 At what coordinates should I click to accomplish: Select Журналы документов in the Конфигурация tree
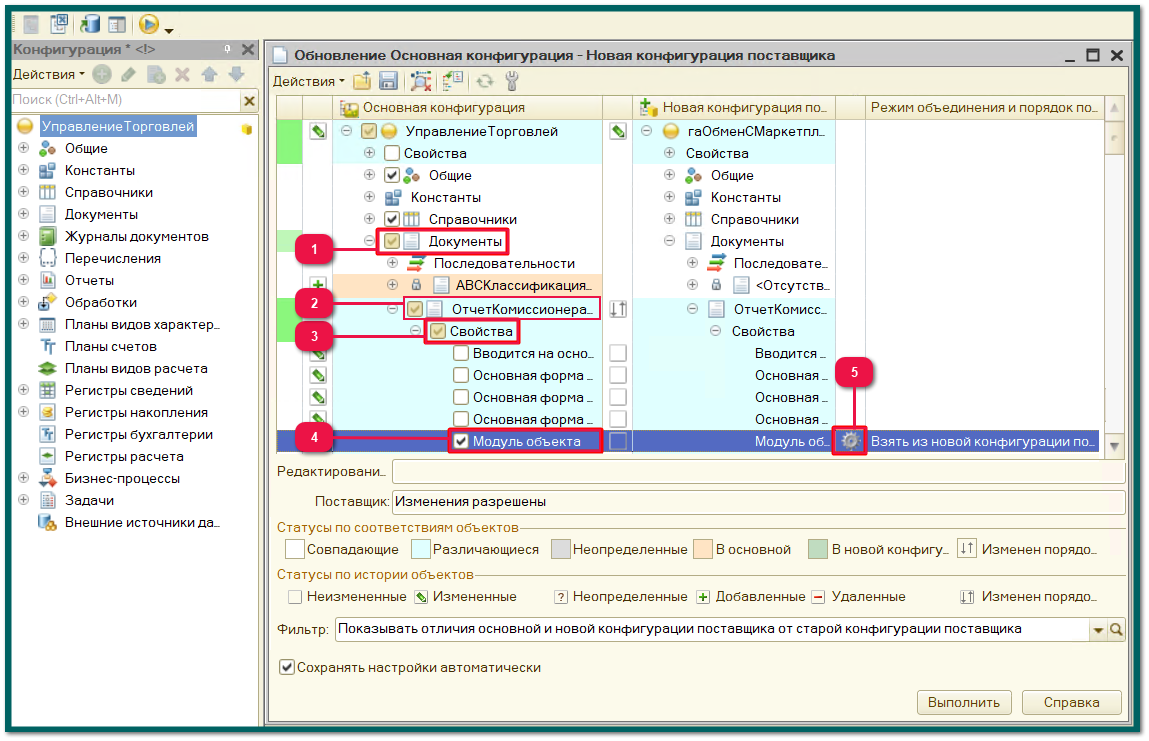[136, 236]
